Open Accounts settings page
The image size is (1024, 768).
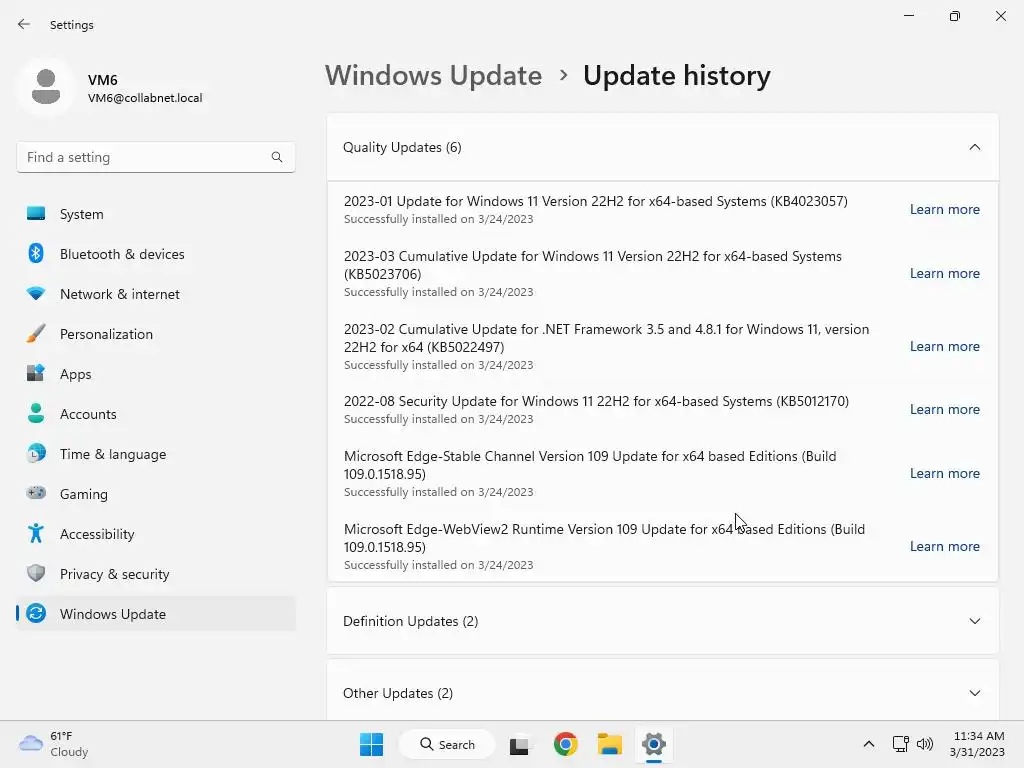click(x=156, y=414)
